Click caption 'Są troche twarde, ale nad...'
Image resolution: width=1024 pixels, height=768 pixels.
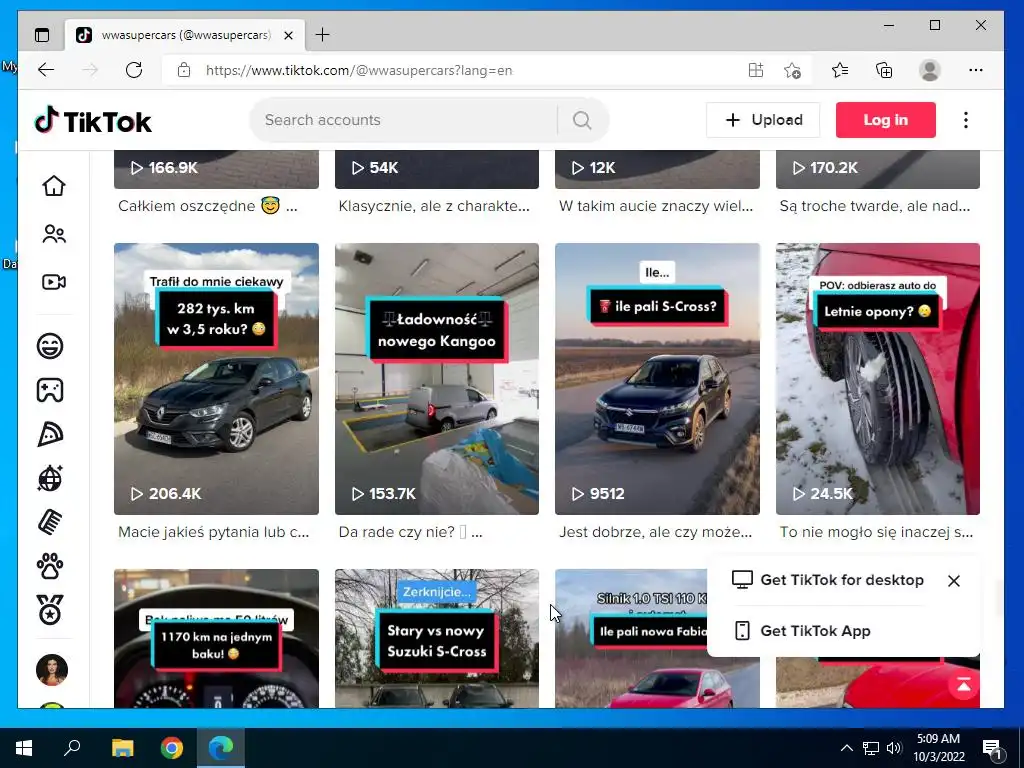click(x=875, y=206)
